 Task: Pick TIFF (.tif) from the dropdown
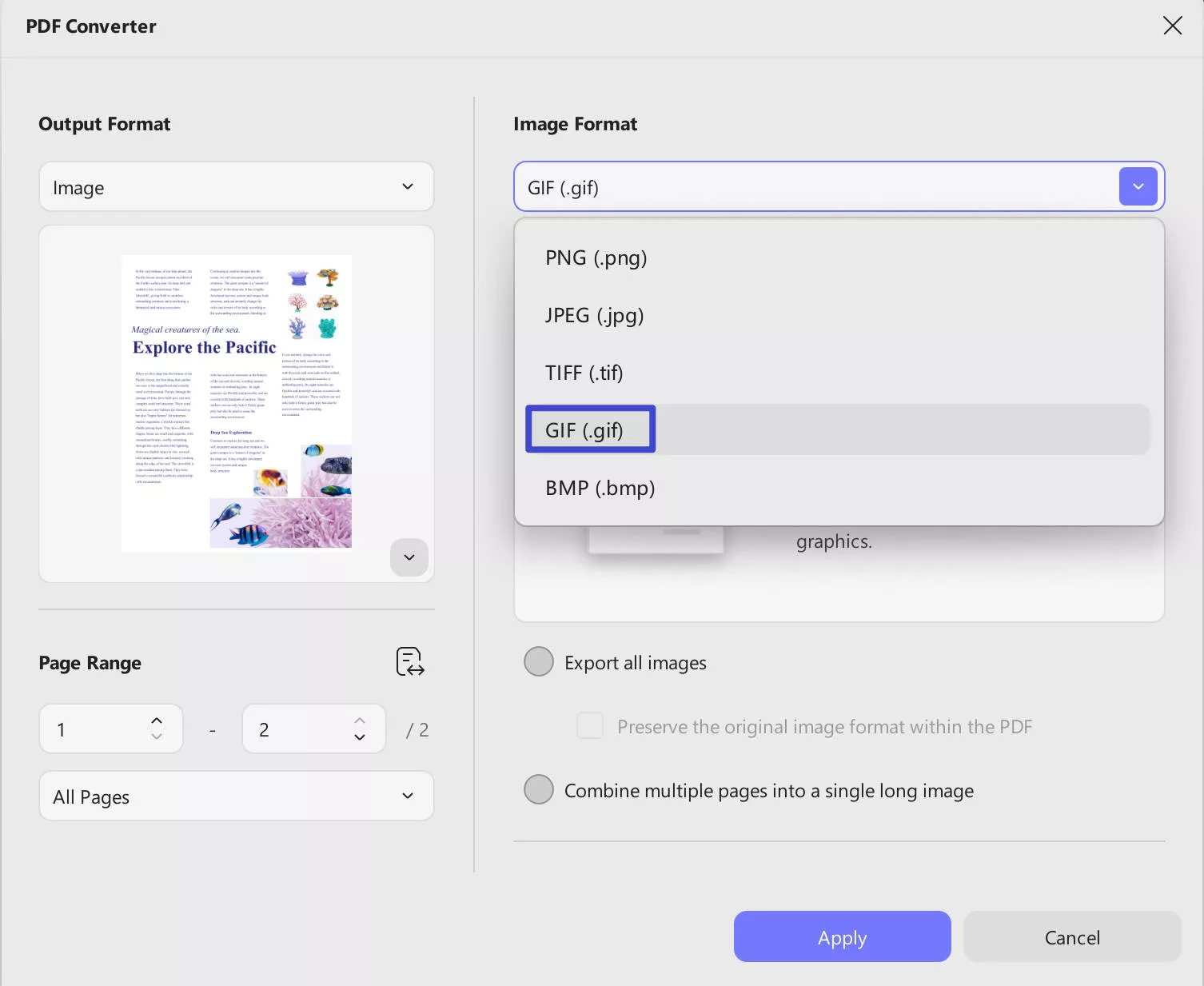(584, 373)
